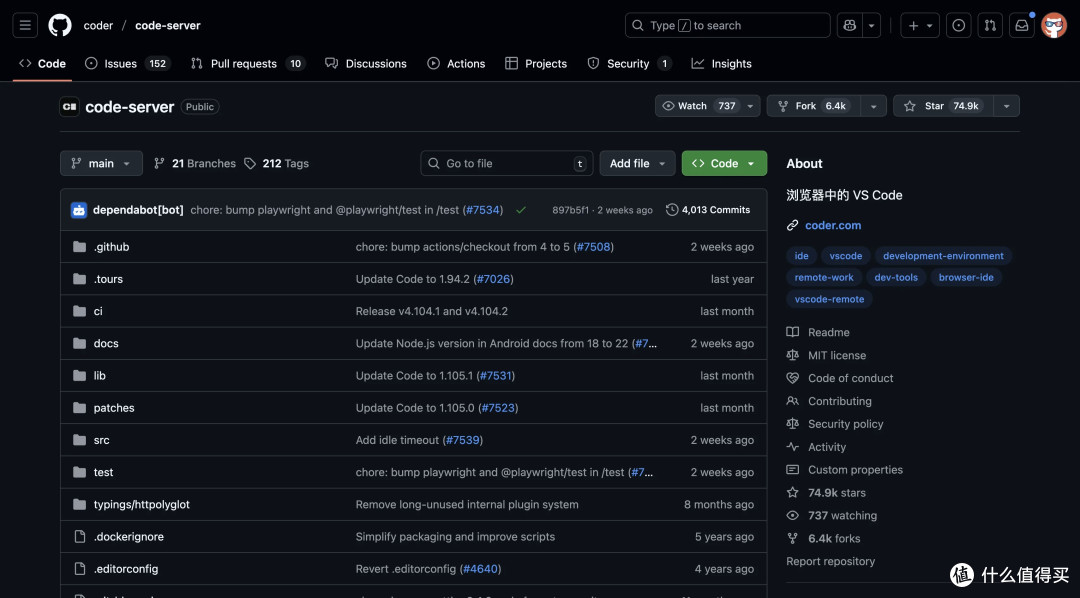Open commit hash 897b5f1
Image resolution: width=1080 pixels, height=598 pixels.
click(570, 210)
